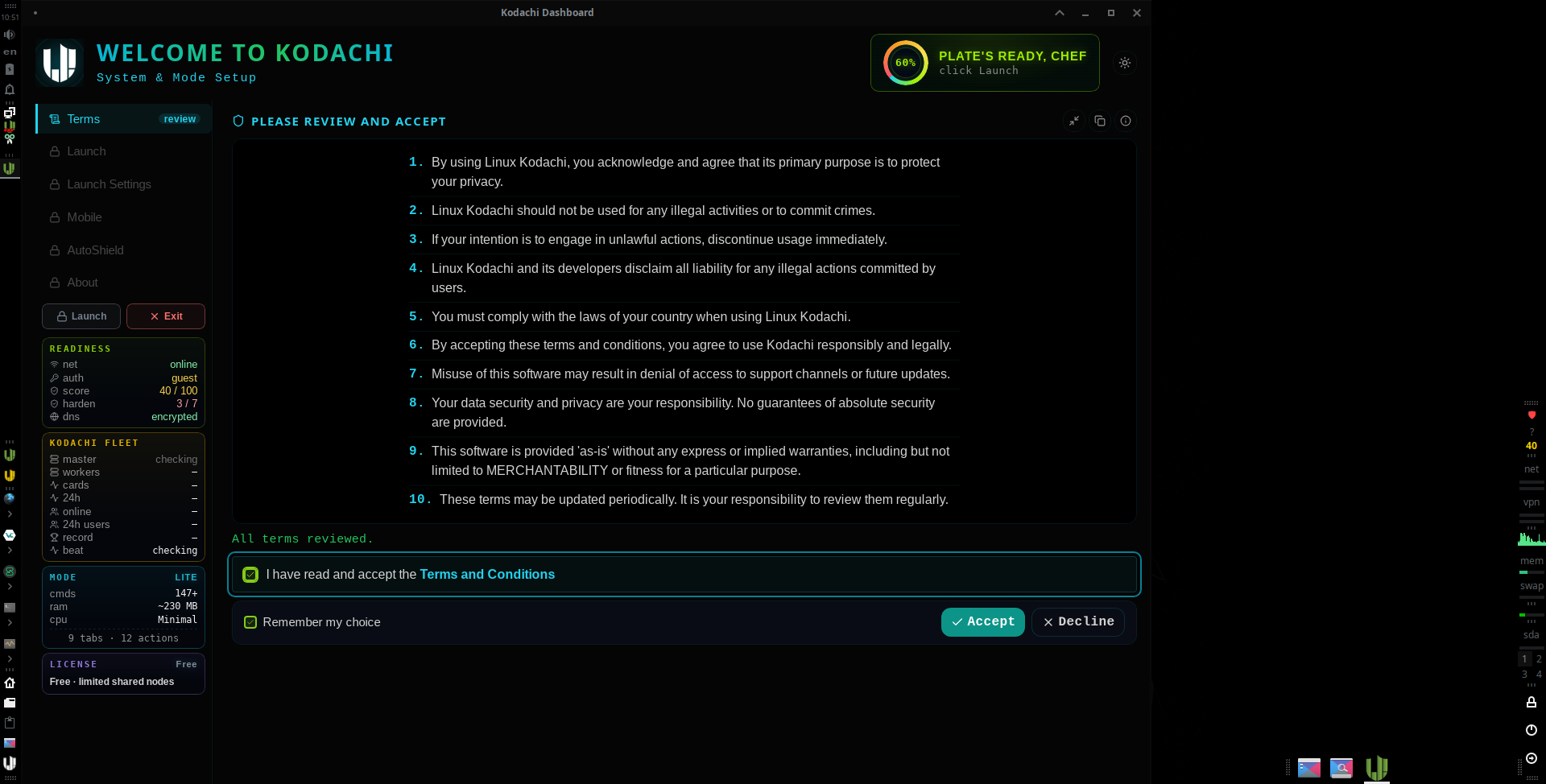The width and height of the screenshot is (1546, 784).
Task: Collapse the terms panel with shrink arrows icon
Action: pyautogui.click(x=1074, y=121)
